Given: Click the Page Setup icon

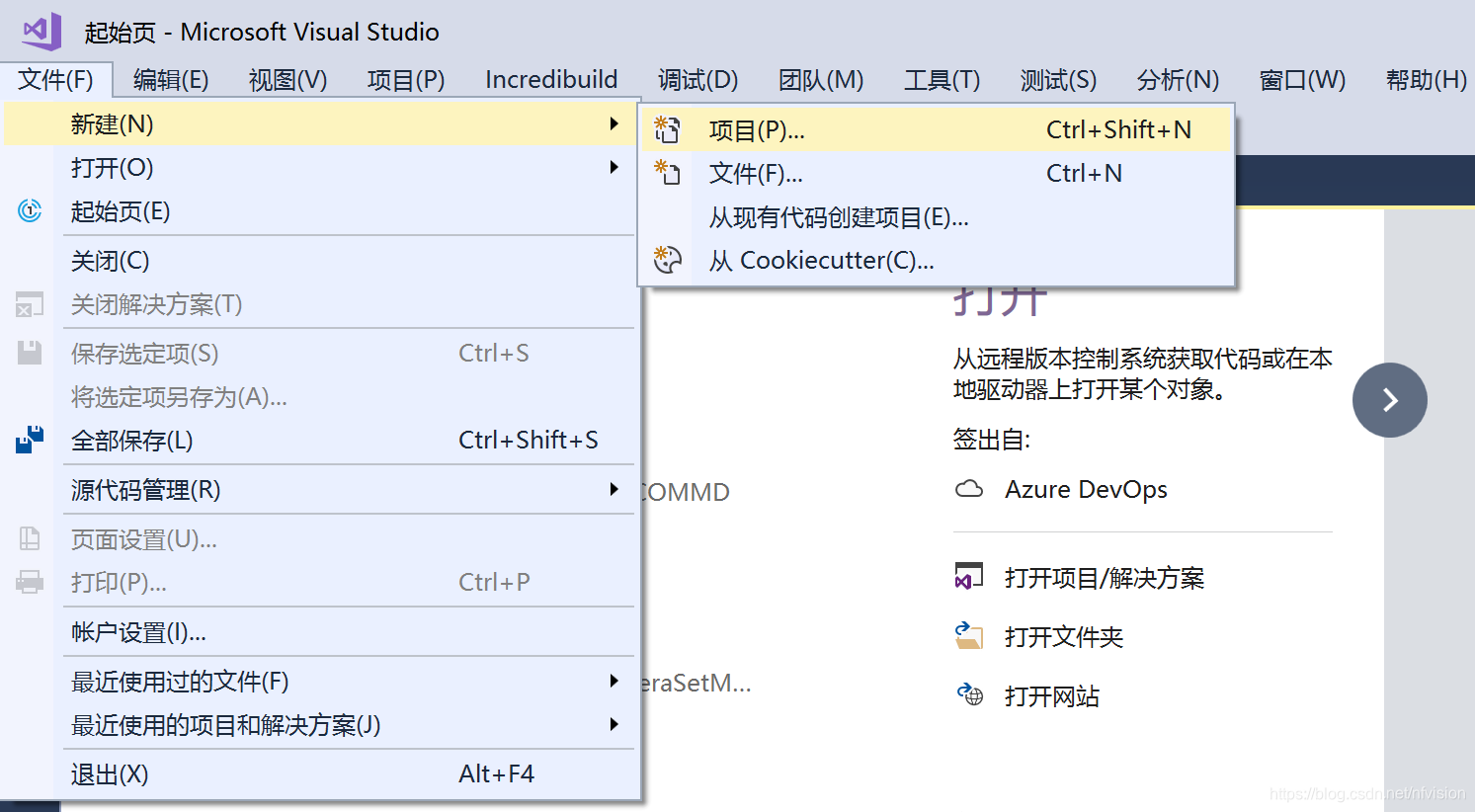Looking at the screenshot, I should click(x=30, y=538).
